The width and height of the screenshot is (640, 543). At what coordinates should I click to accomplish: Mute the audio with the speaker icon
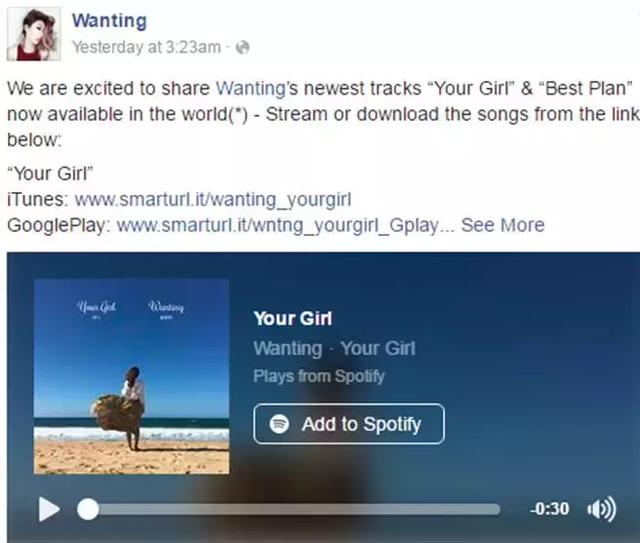pyautogui.click(x=602, y=509)
